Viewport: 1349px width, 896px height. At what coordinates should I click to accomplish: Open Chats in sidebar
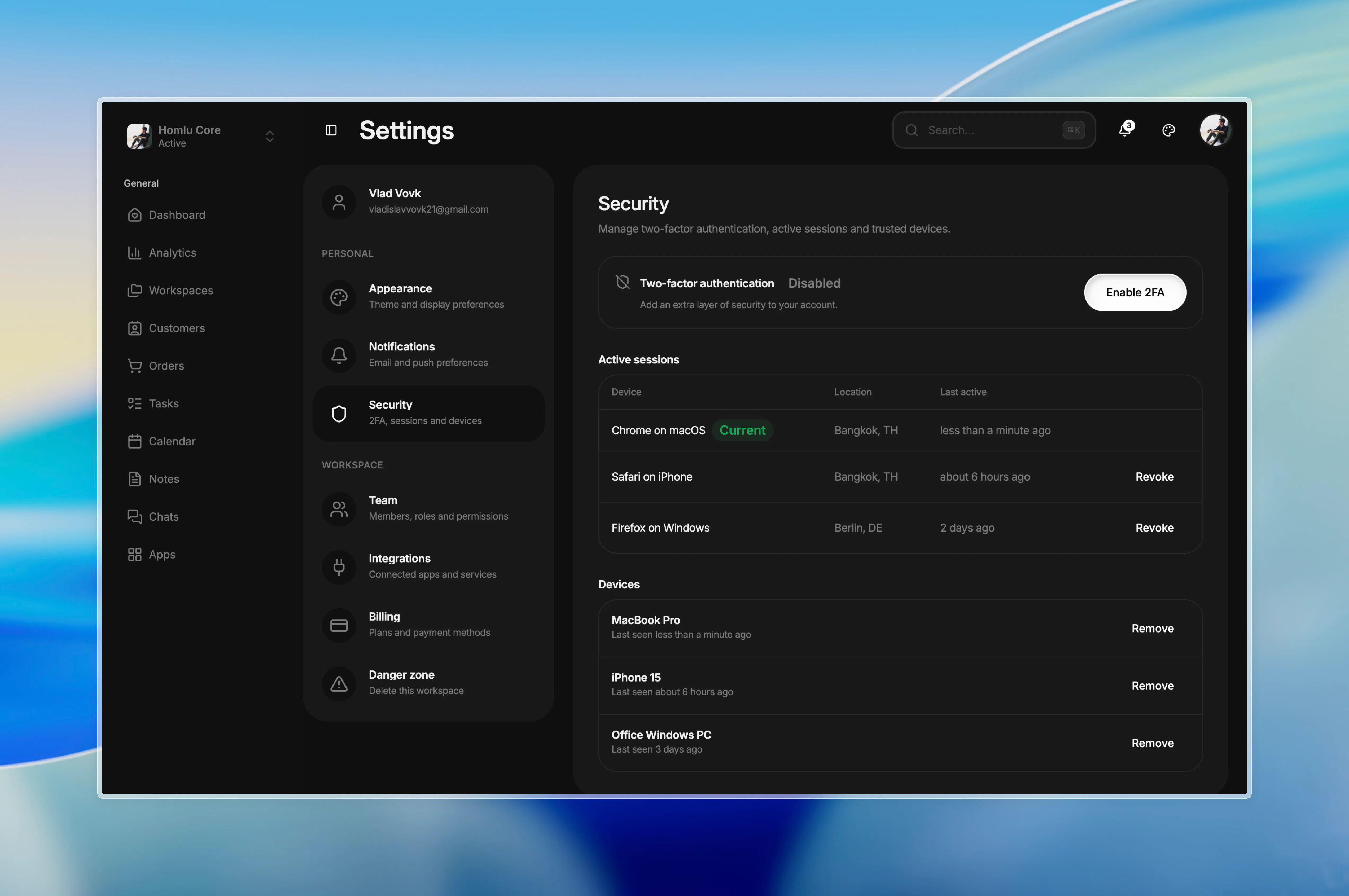(163, 517)
